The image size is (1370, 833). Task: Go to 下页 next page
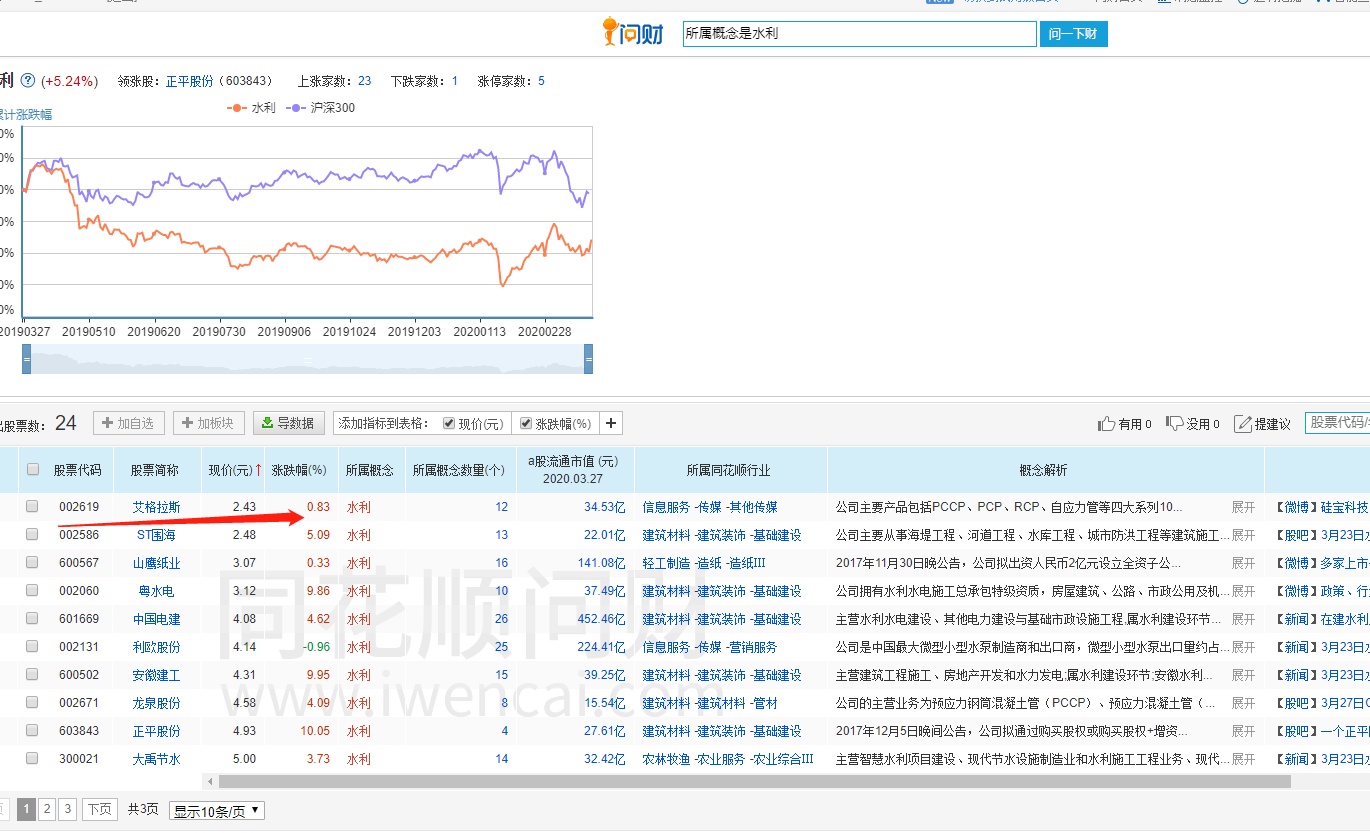coord(99,810)
